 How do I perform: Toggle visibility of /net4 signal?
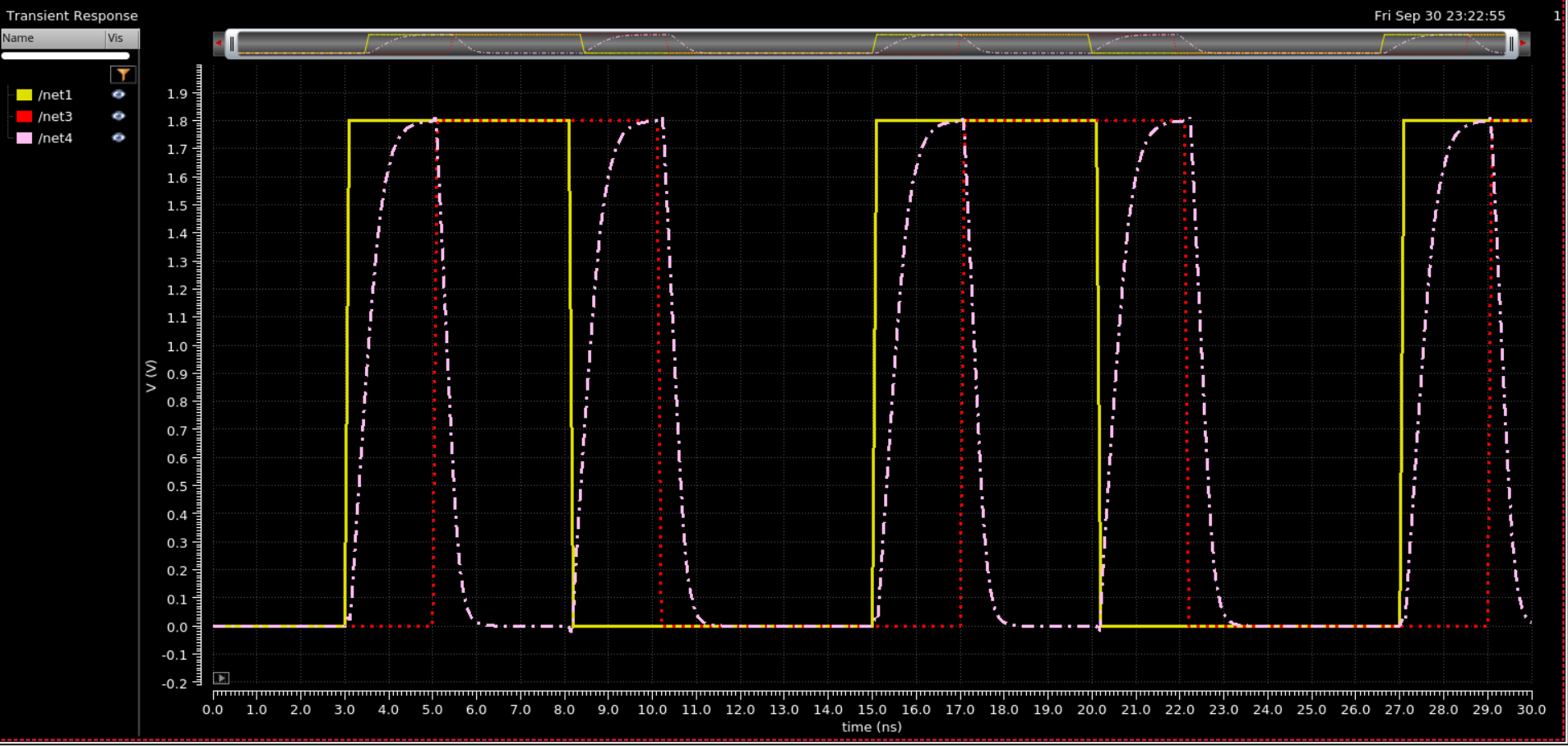click(118, 137)
